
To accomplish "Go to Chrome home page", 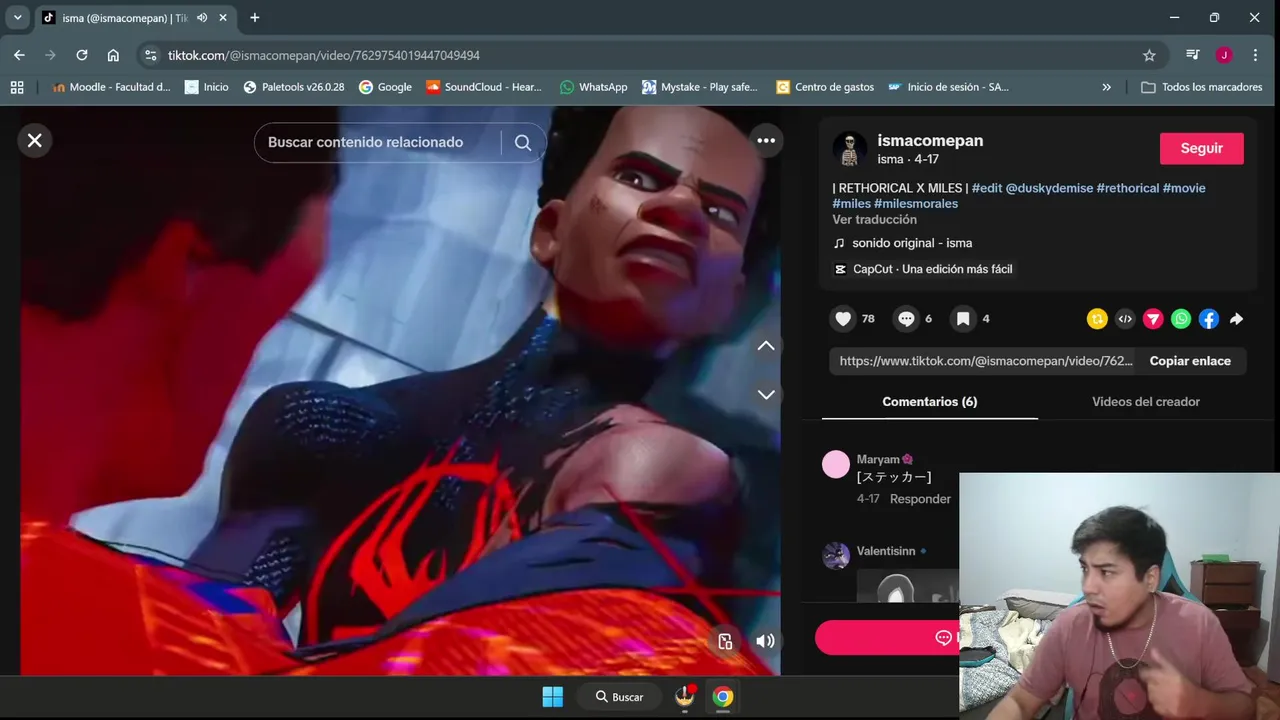I will coord(113,55).
